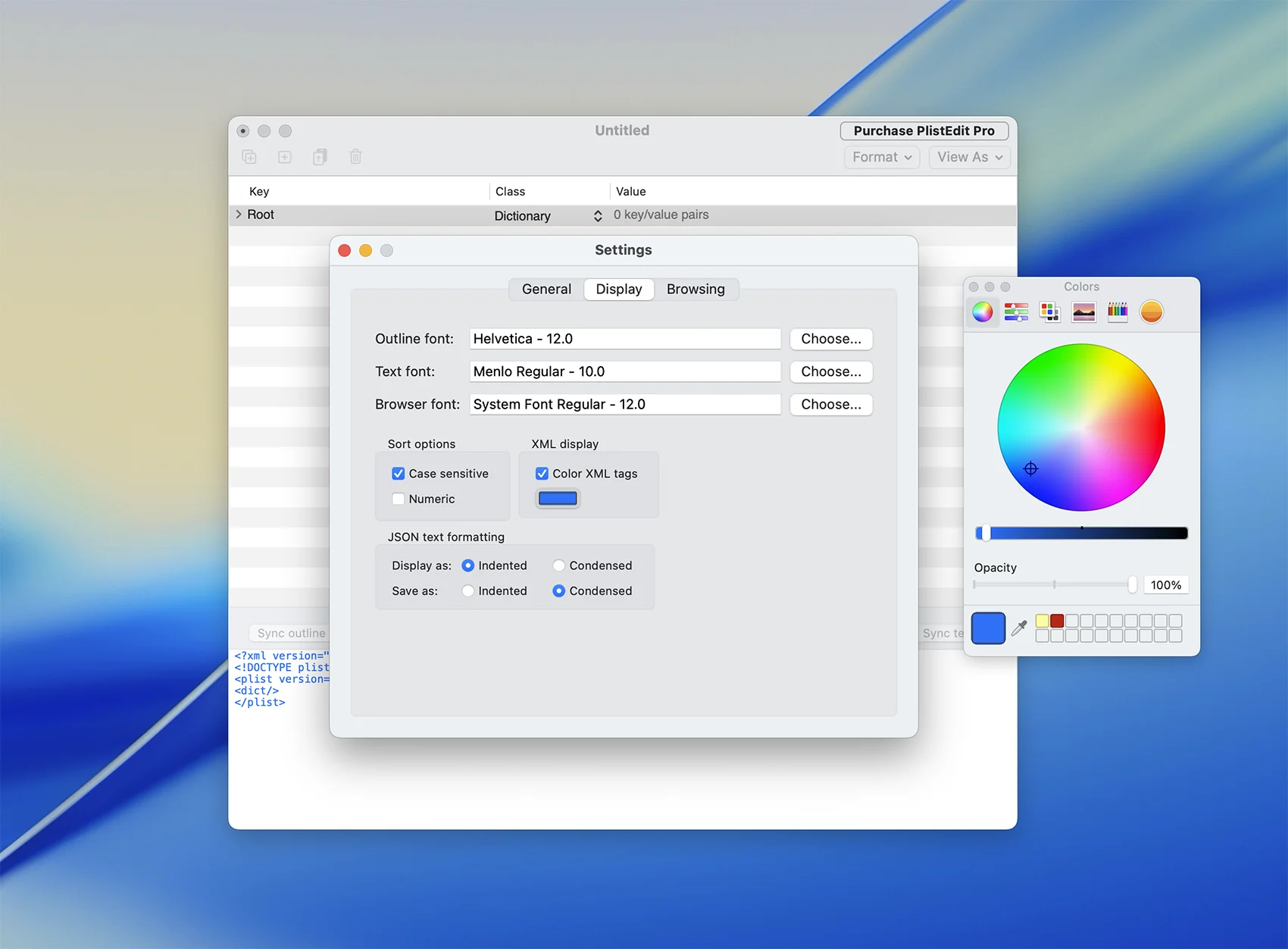Pick a color with the eyedropper
Screen dimensions: 1288x949
1020,628
